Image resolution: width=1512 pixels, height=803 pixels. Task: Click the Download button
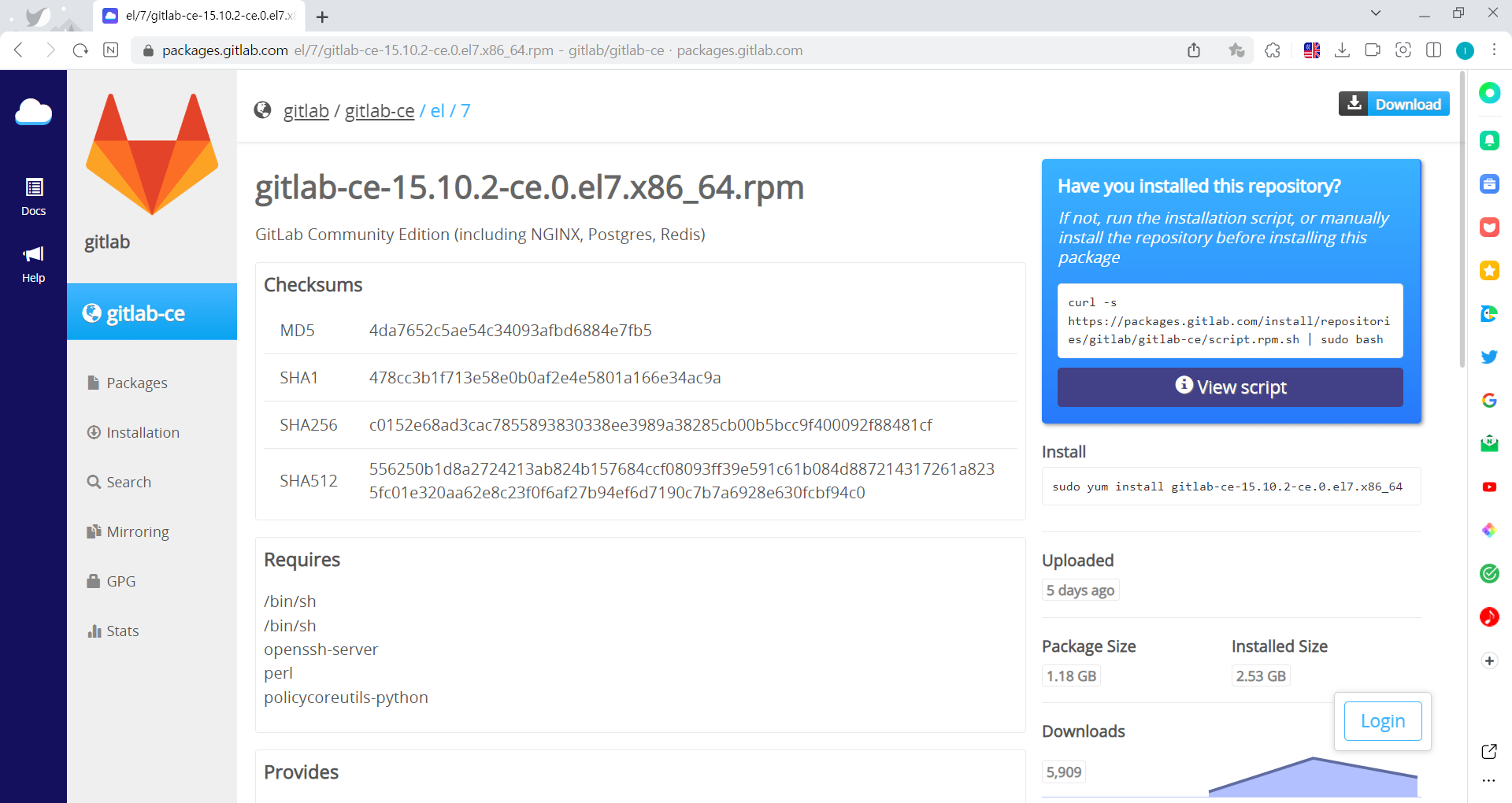point(1394,104)
